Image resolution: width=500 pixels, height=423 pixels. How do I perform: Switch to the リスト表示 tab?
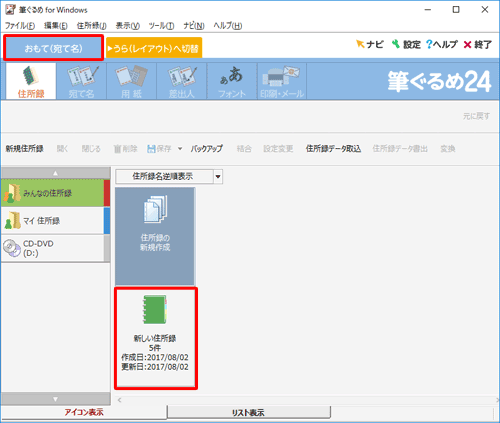[248, 413]
